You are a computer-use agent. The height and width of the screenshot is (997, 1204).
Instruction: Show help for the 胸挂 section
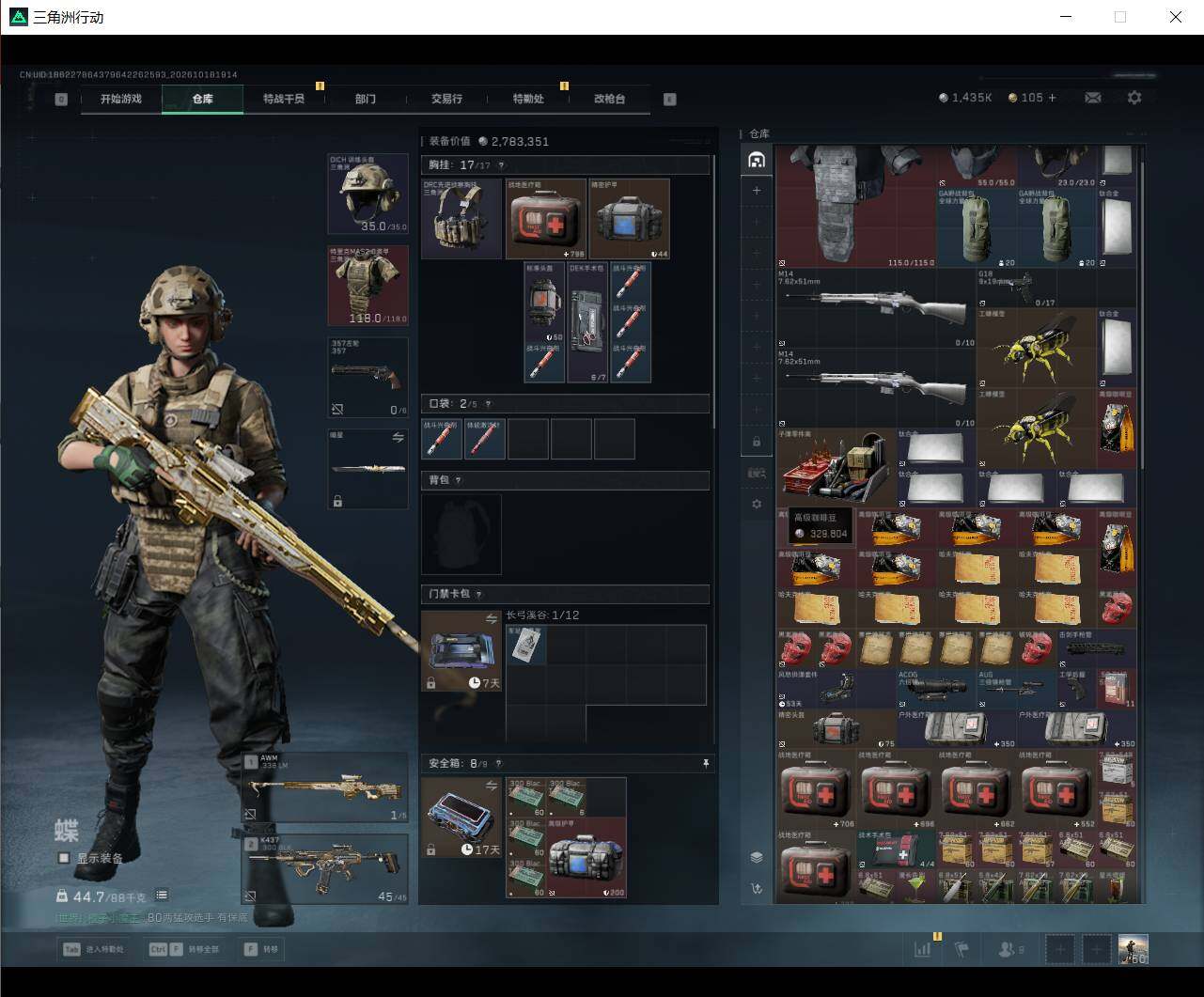tap(501, 165)
